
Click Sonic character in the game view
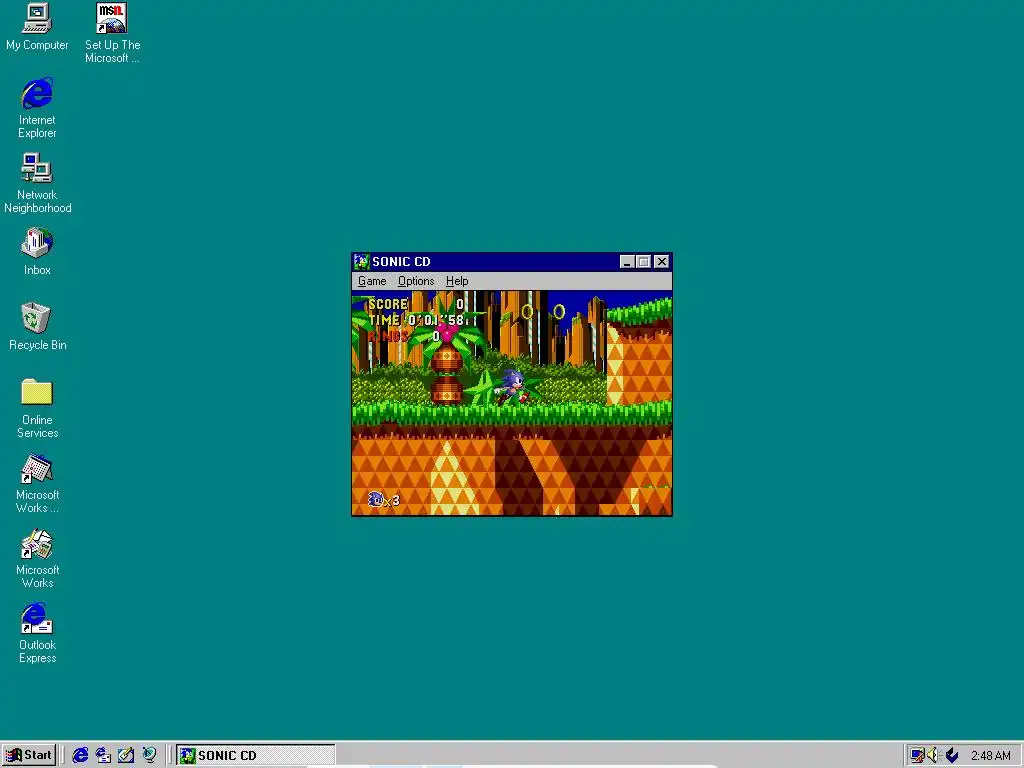(511, 387)
